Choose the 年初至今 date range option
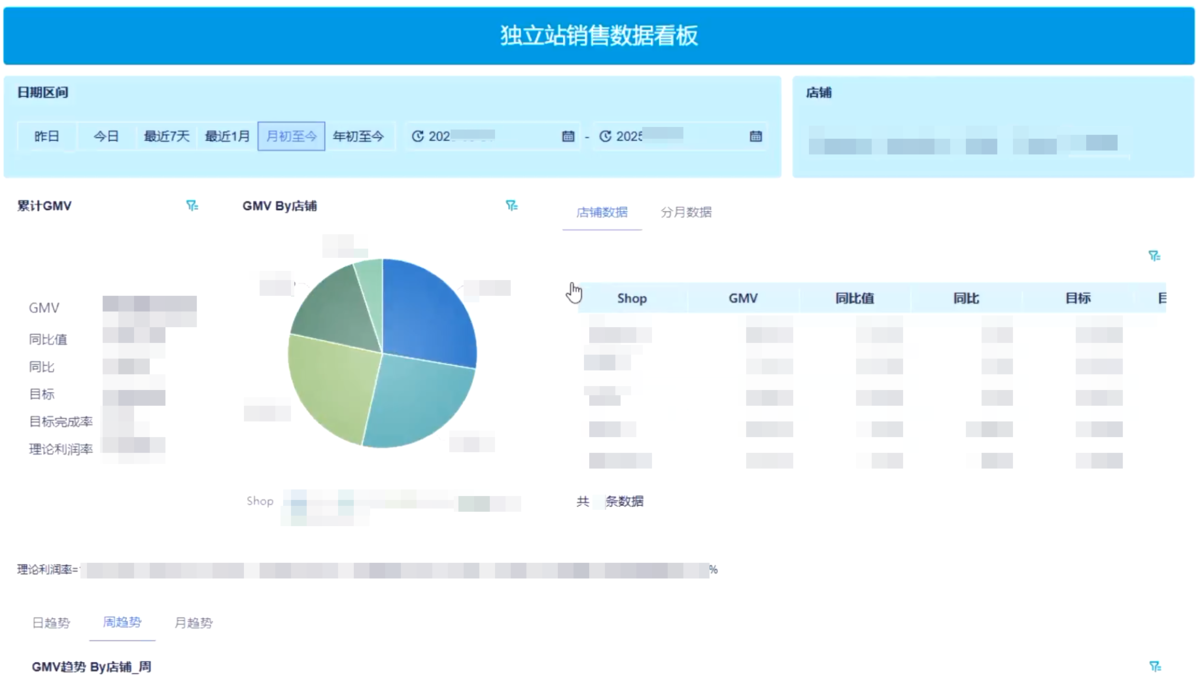 click(x=358, y=137)
